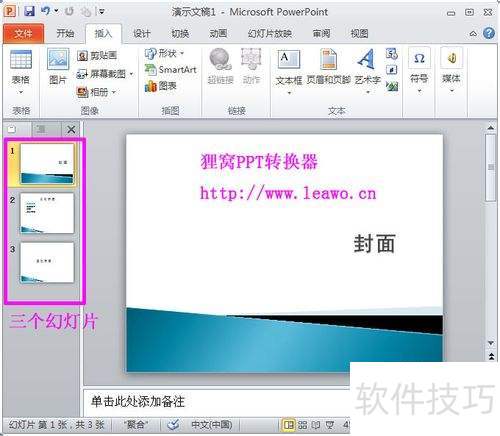The width and height of the screenshot is (500, 436).
Task: Open the 文件 file menu
Action: pyautogui.click(x=23, y=33)
